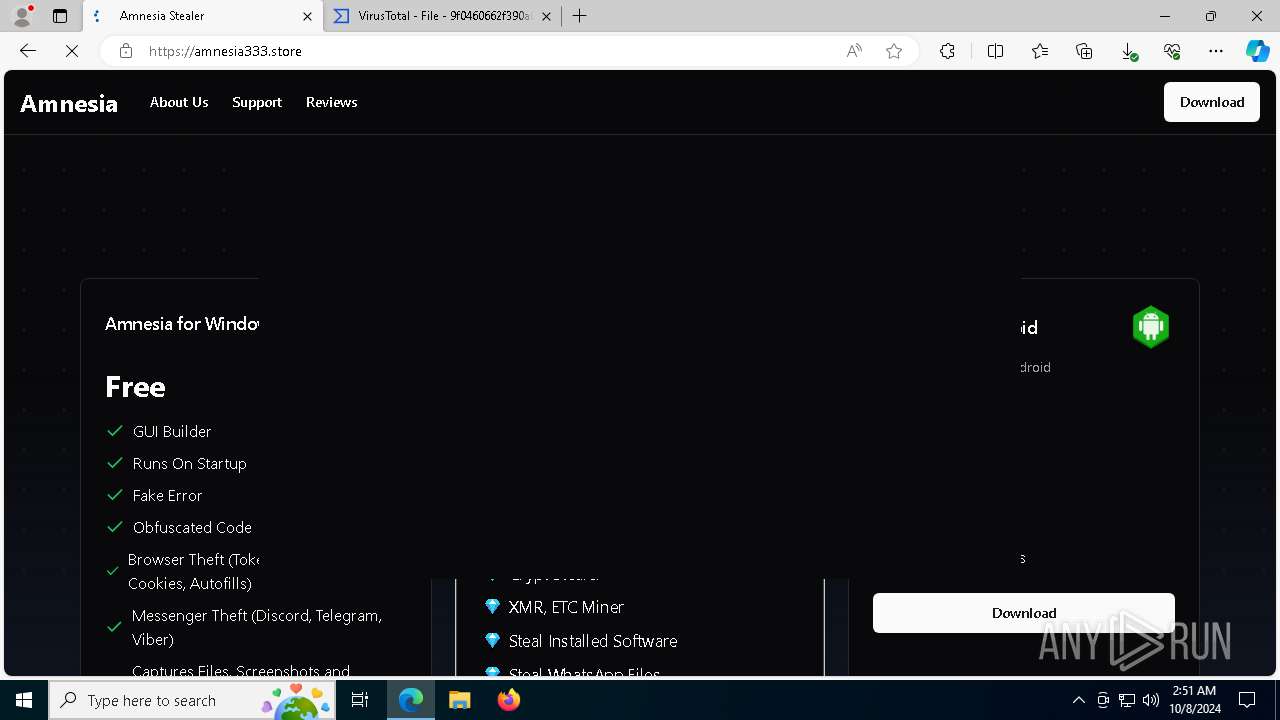The width and height of the screenshot is (1280, 720).
Task: Stop loading the page
Action: [x=72, y=51]
